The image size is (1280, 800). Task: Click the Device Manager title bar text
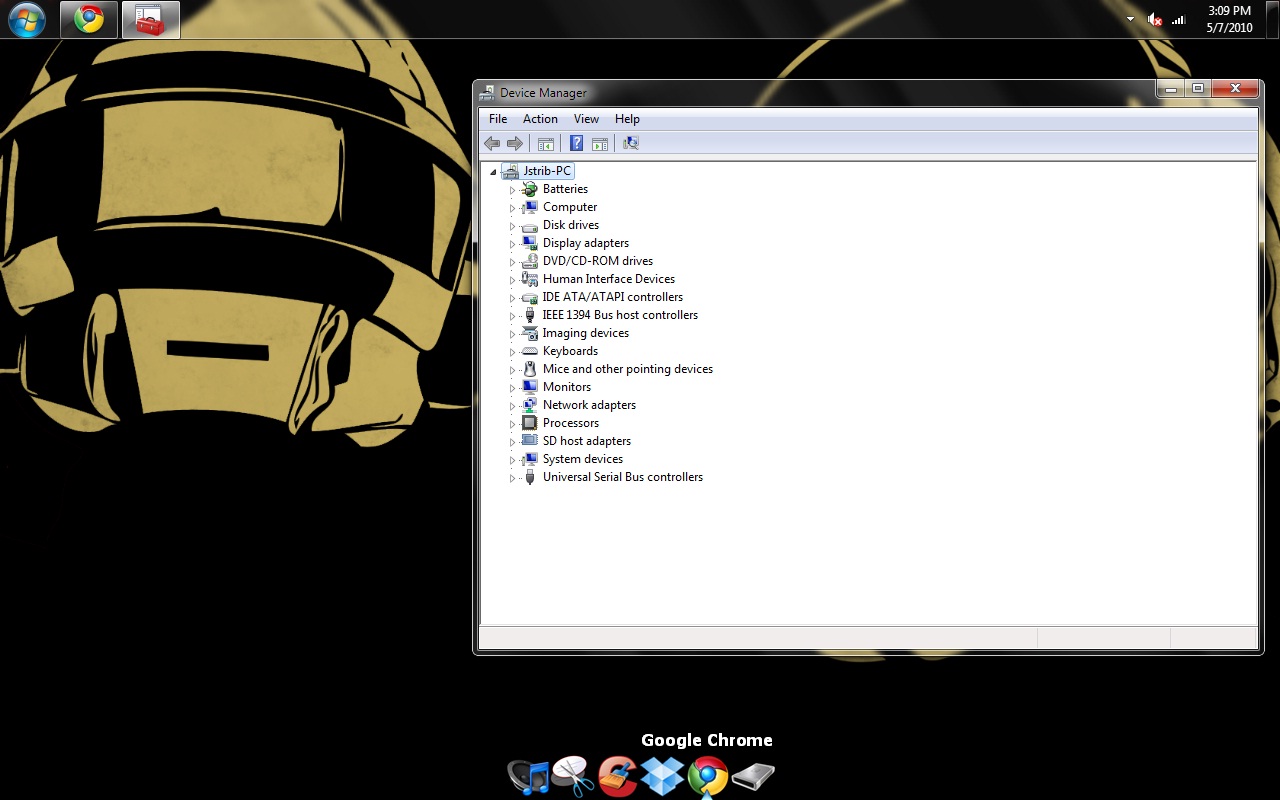543,93
